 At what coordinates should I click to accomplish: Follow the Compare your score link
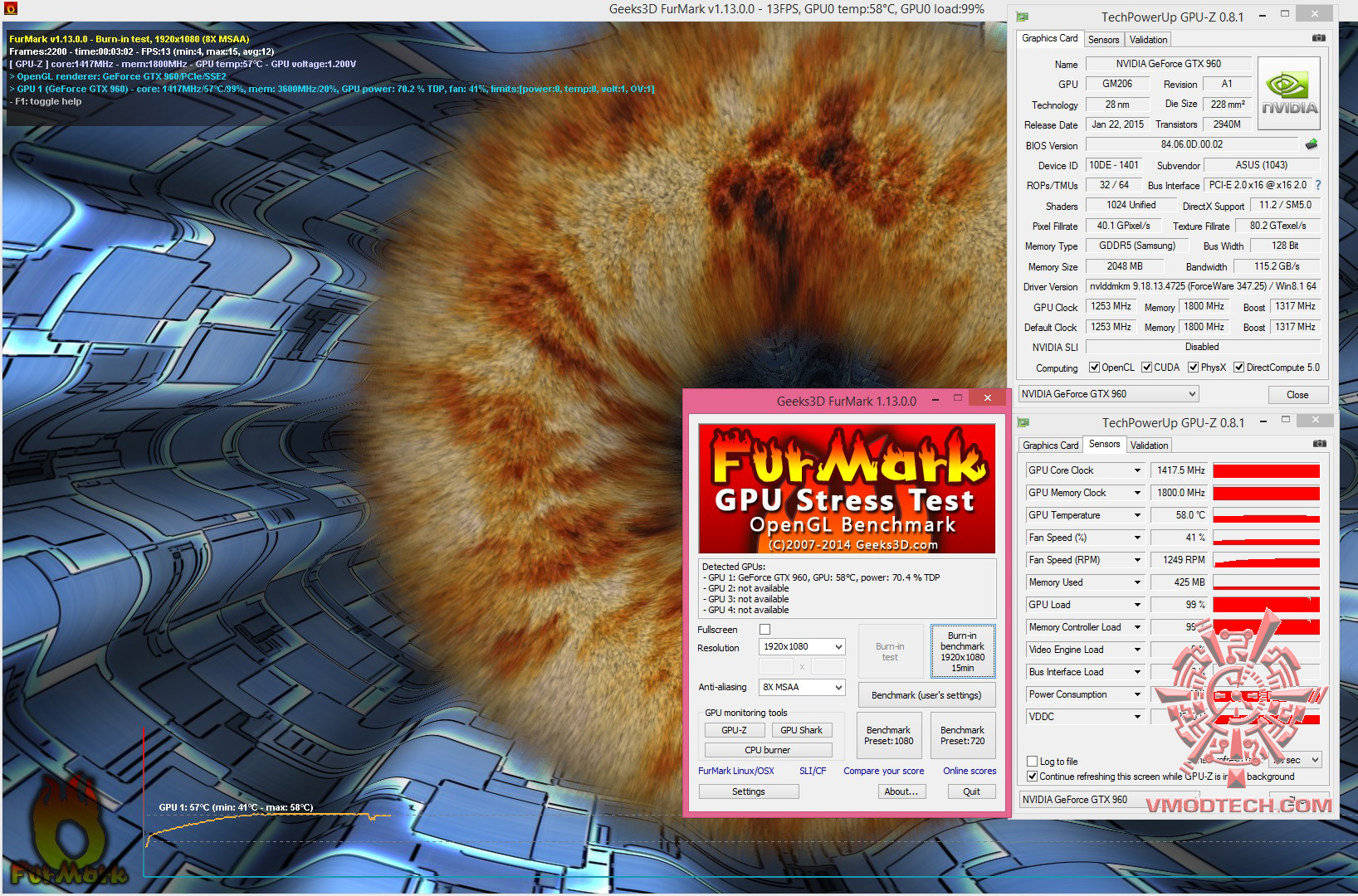coord(884,771)
